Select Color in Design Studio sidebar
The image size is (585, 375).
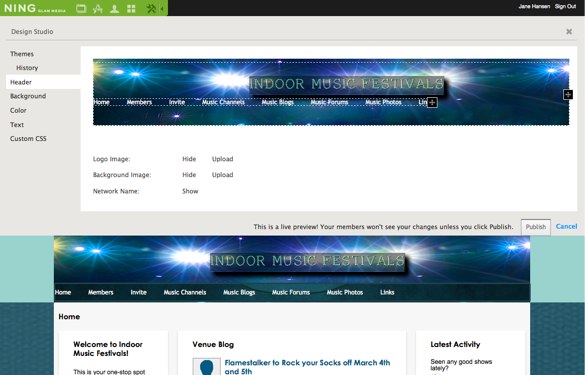18,110
